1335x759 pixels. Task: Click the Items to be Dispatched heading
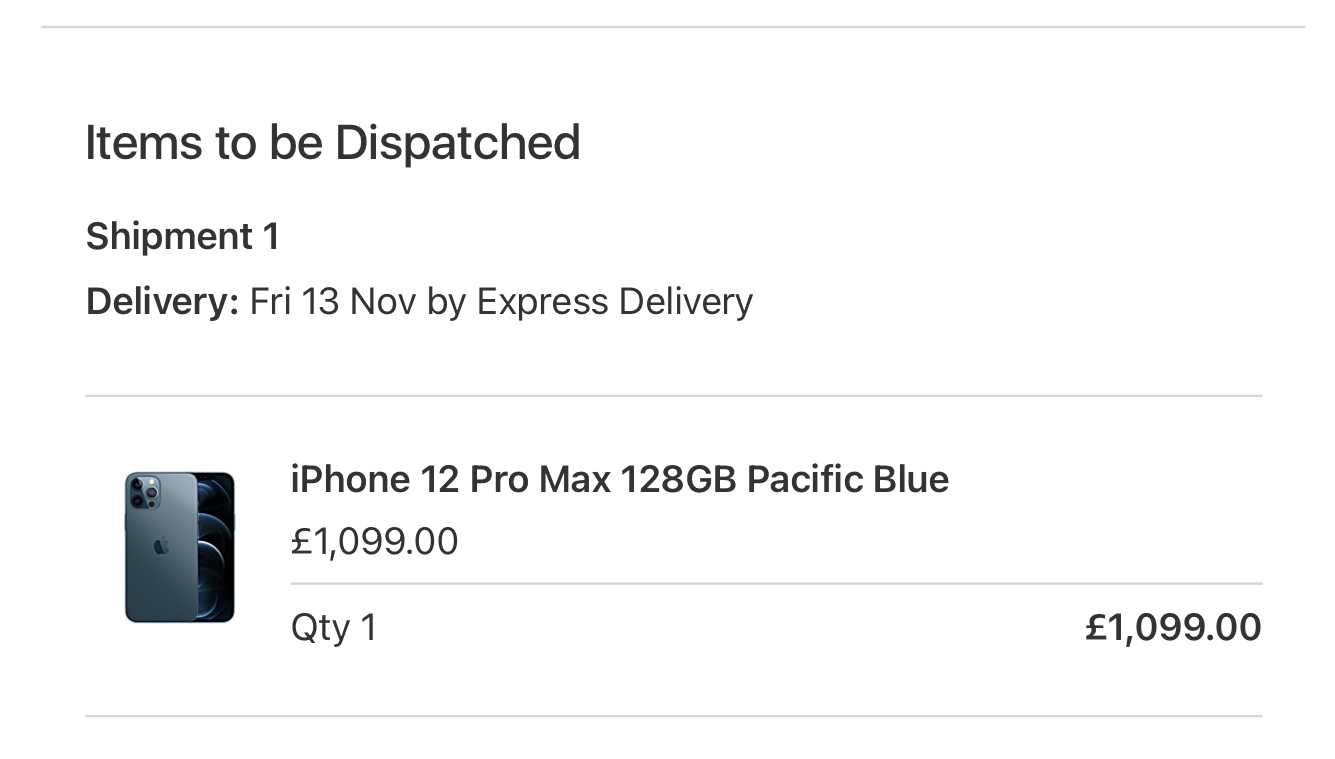pos(332,142)
